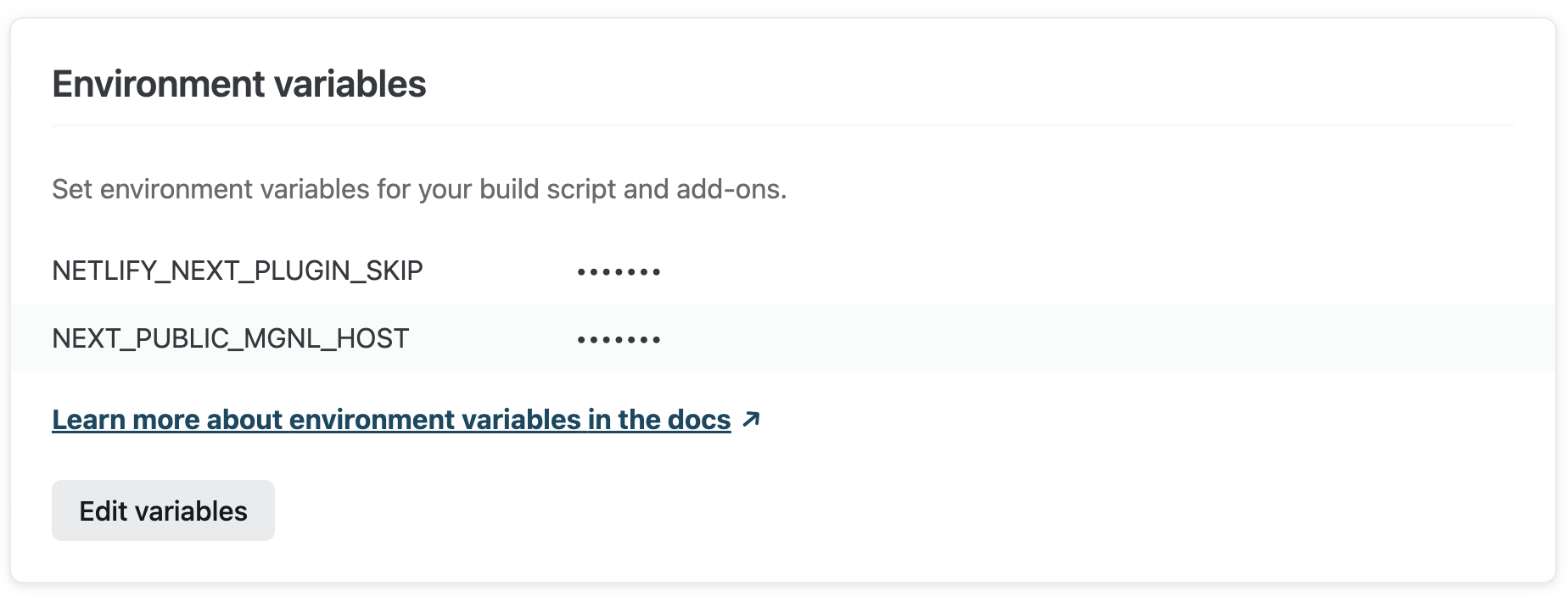This screenshot has width=1568, height=597.
Task: Click the Environment variables section heading
Action: click(x=238, y=84)
